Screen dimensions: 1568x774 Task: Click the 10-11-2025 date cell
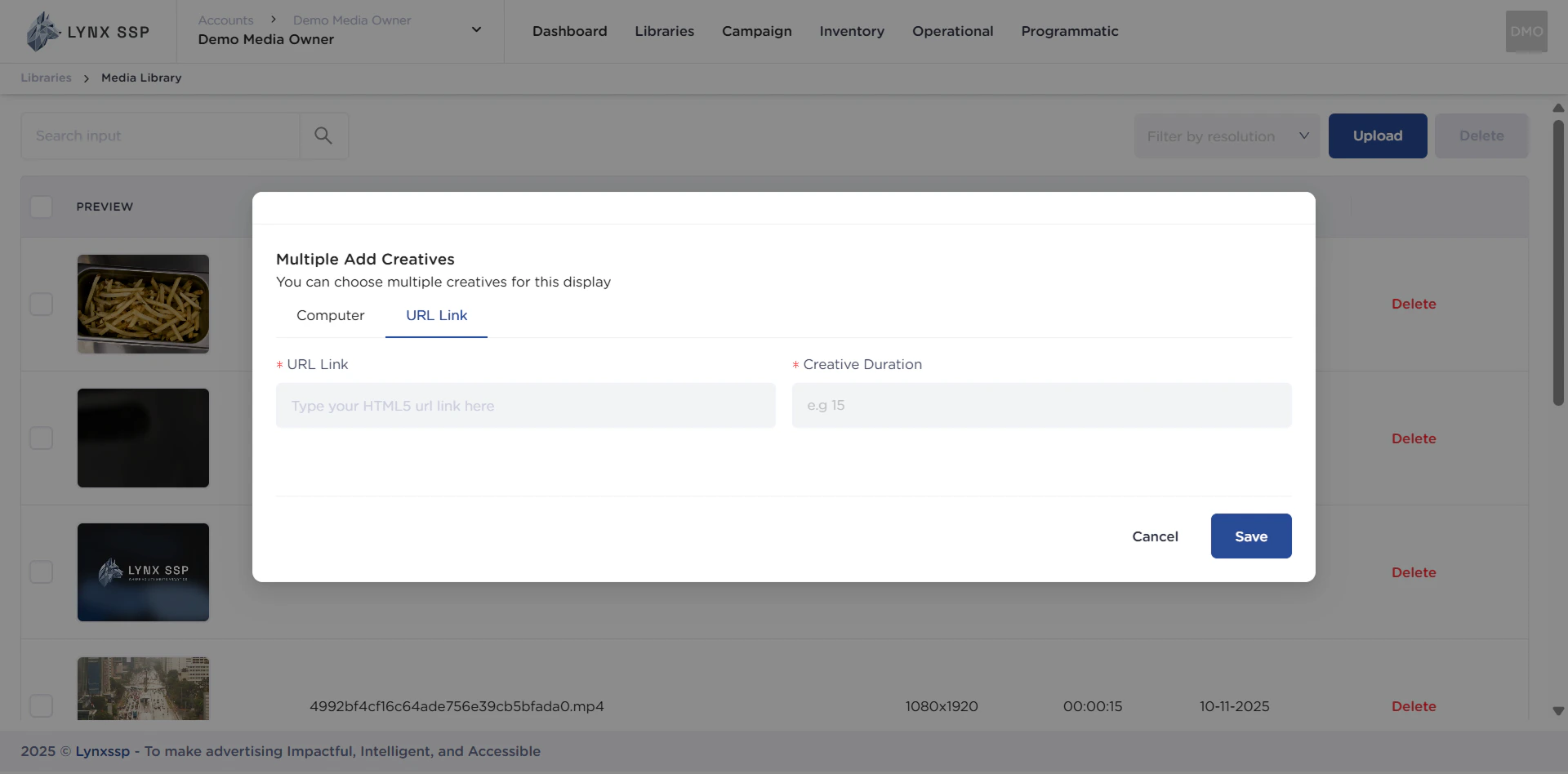coord(1234,706)
